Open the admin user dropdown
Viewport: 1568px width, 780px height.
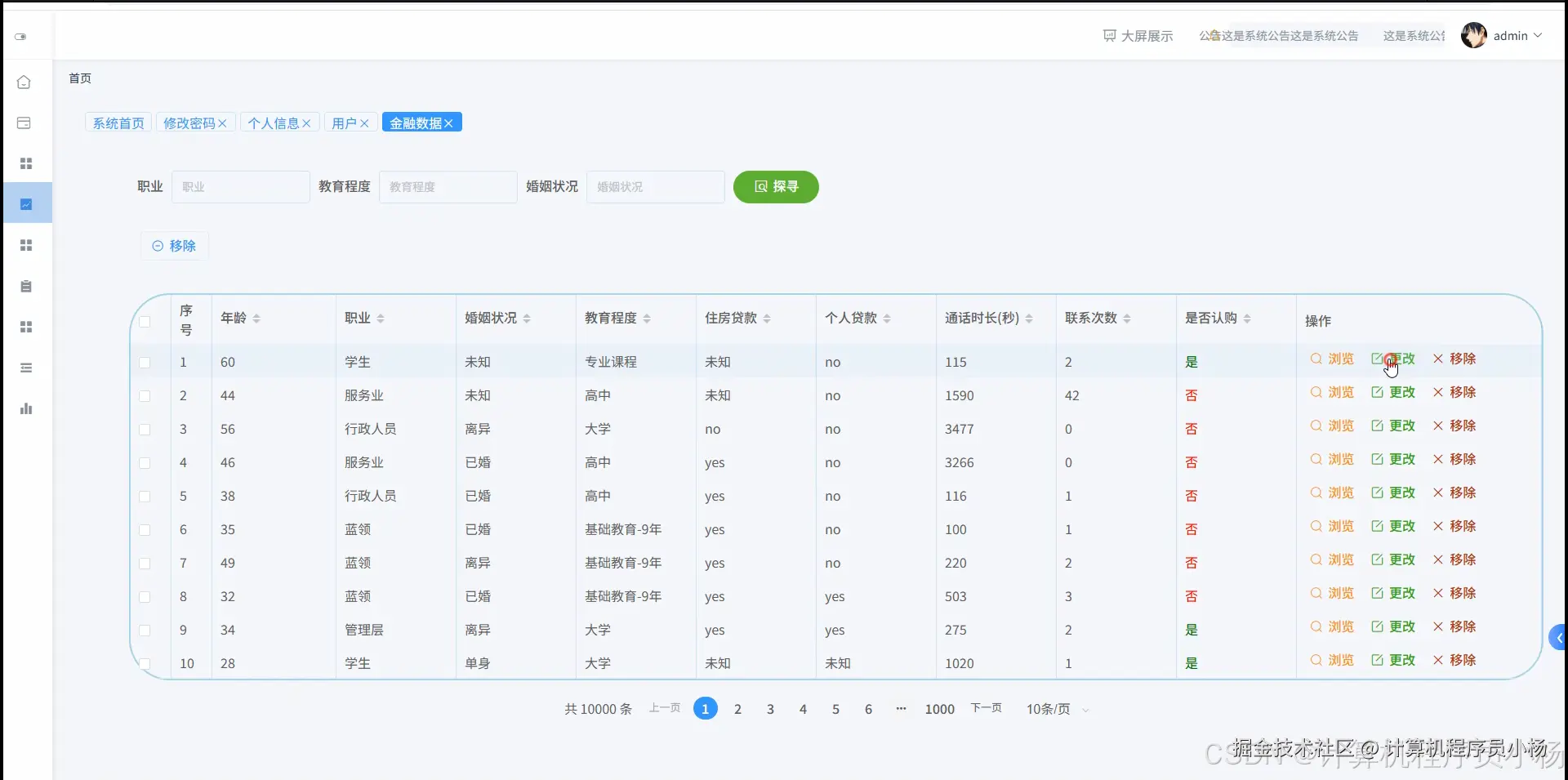point(1517,36)
